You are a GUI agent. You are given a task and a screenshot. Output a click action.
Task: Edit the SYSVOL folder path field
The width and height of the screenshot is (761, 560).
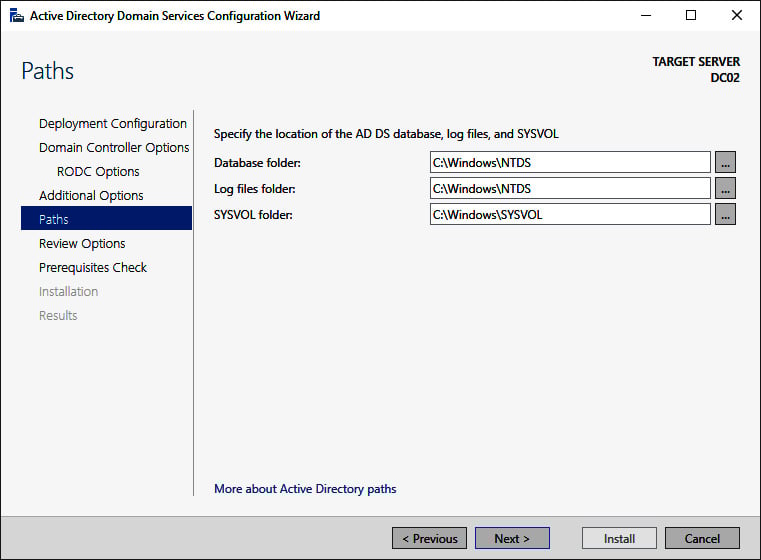click(x=570, y=214)
